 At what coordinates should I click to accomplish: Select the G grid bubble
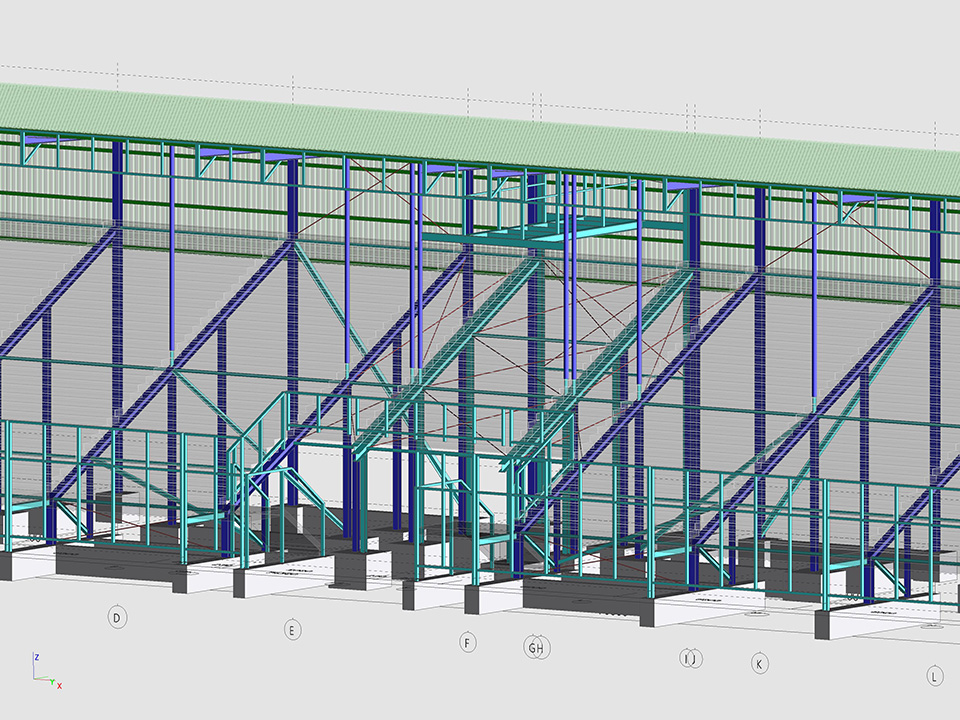point(531,648)
